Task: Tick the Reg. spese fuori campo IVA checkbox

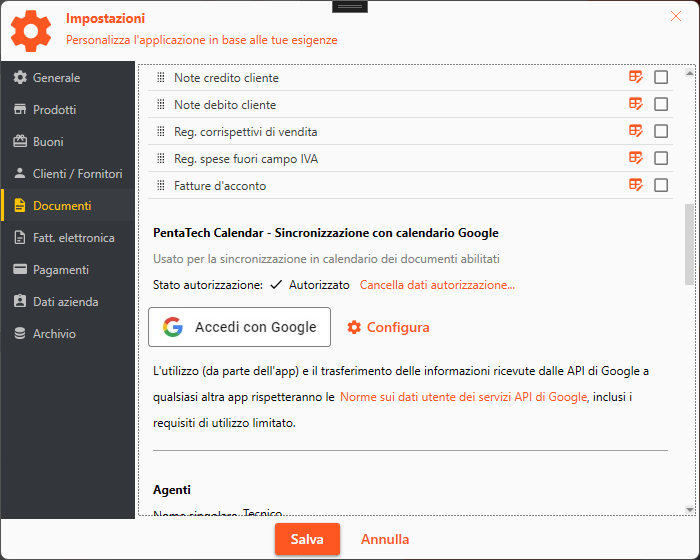Action: (x=661, y=158)
